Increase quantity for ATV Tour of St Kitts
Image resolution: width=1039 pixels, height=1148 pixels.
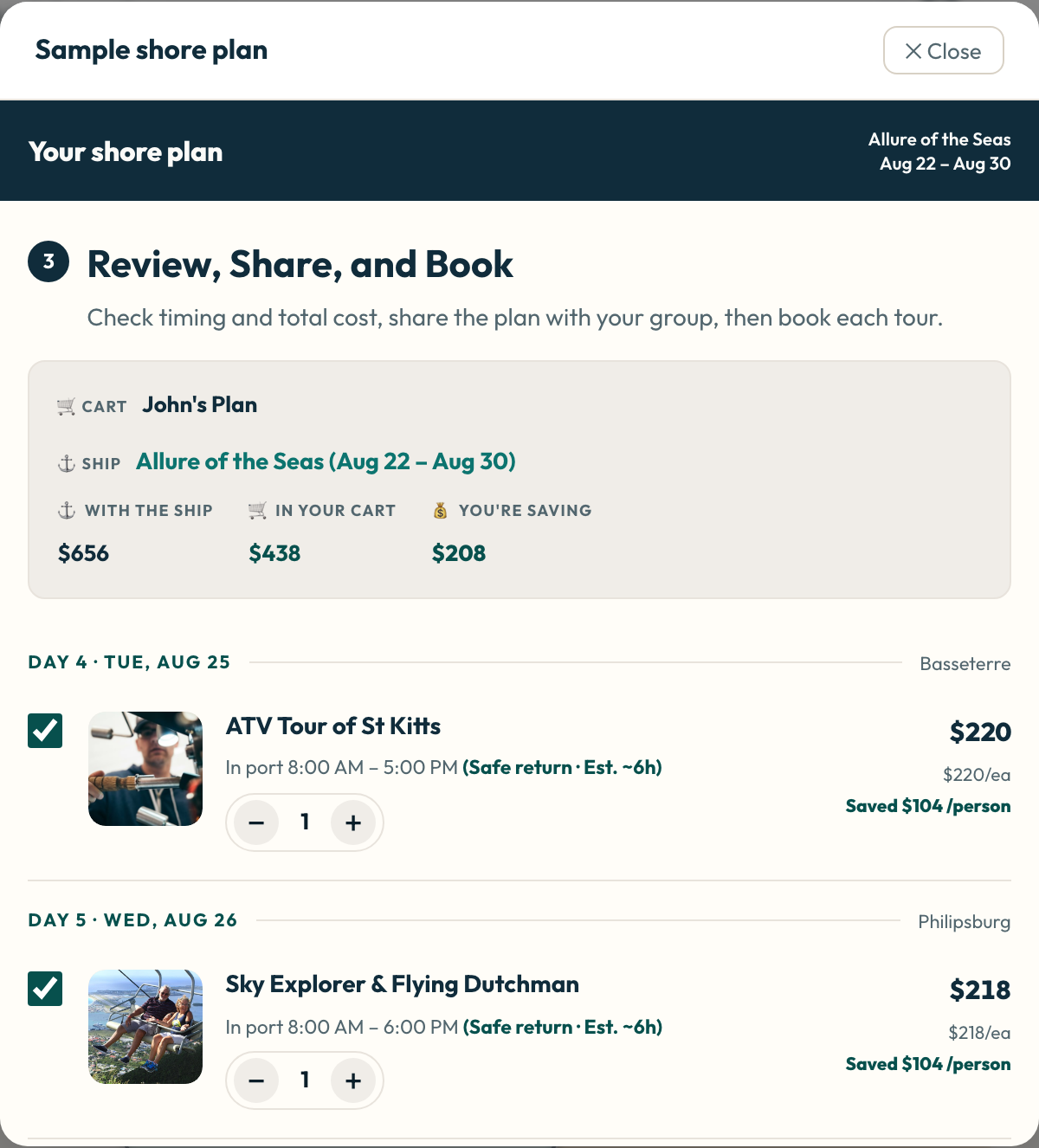tap(353, 822)
